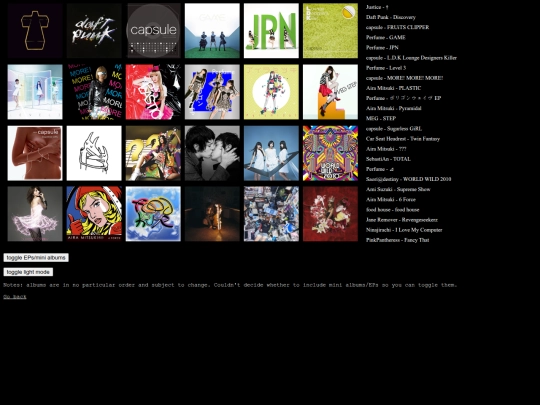The width and height of the screenshot is (540, 405).
Task: Click 'Daft Punk - Discovery' list entry
Action: (391, 17)
